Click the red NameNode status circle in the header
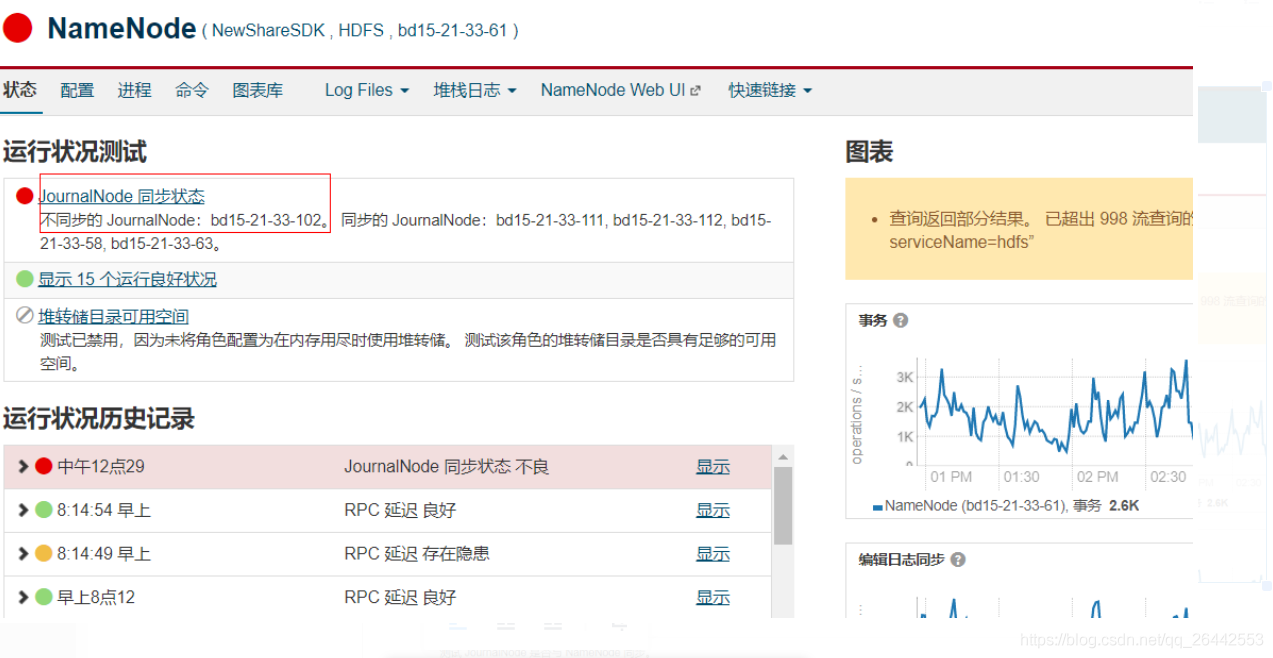 pyautogui.click(x=16, y=28)
